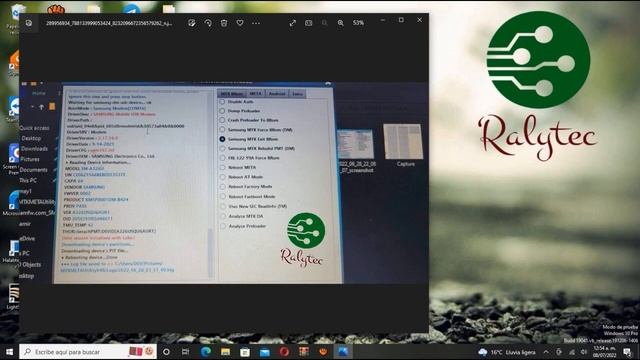Click the displayed photo in the Photos viewer
The height and width of the screenshot is (360, 640).
tap(224, 182)
